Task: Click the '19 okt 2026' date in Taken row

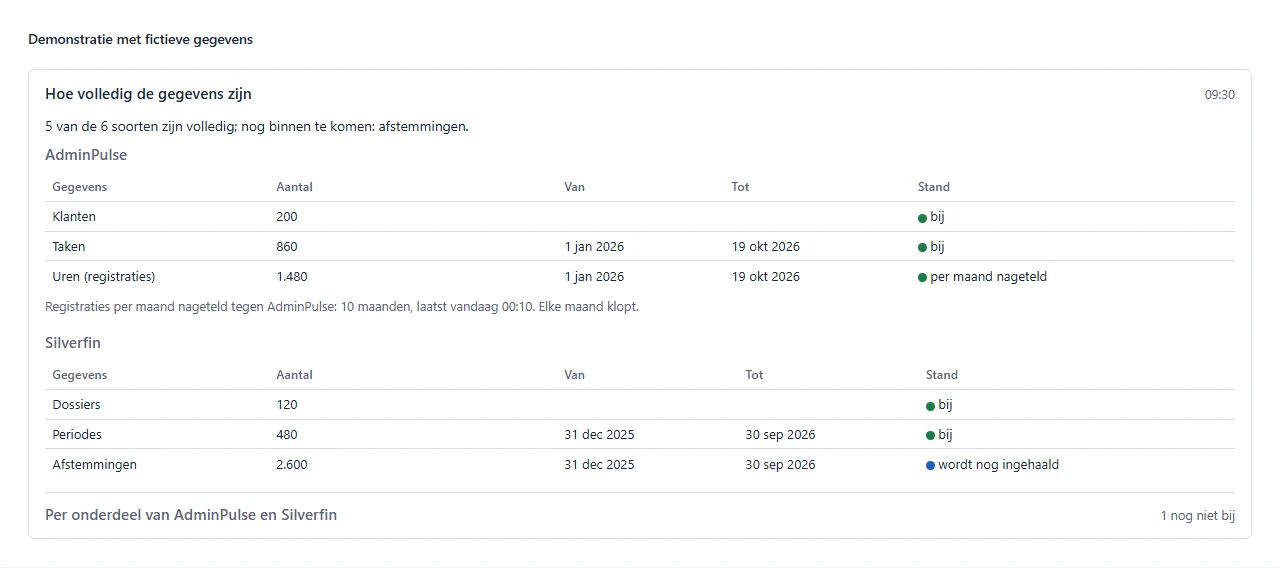Action: (766, 246)
